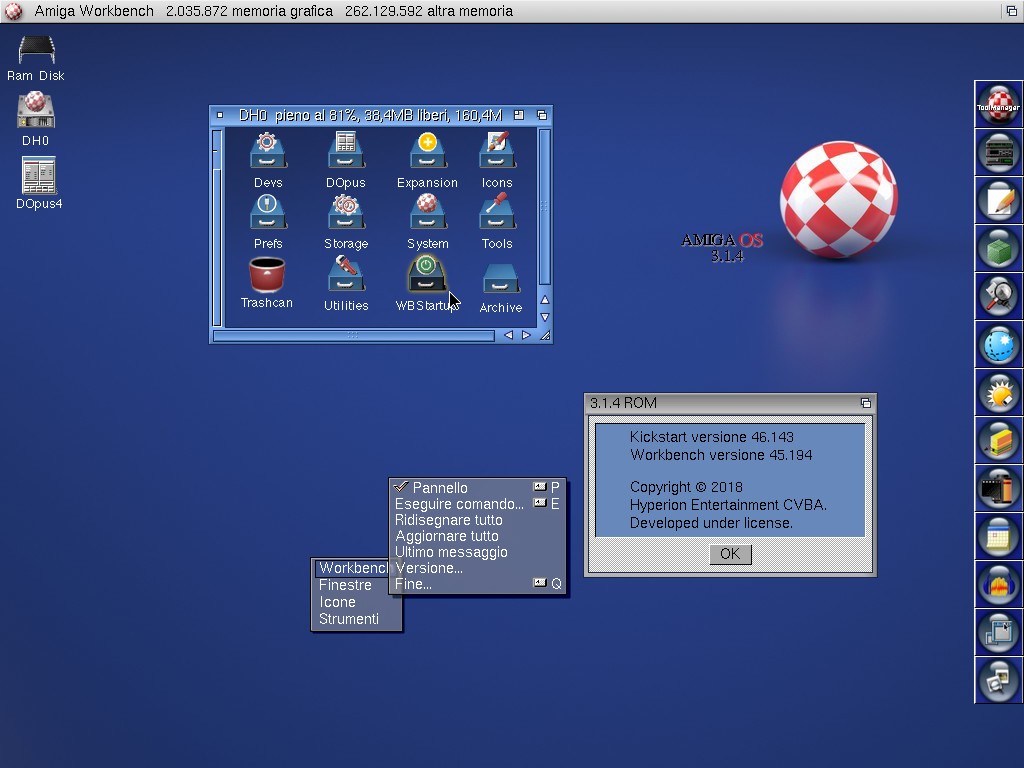The image size is (1024, 768).
Task: Choose Eseguire comando... from menu
Action: click(x=477, y=504)
